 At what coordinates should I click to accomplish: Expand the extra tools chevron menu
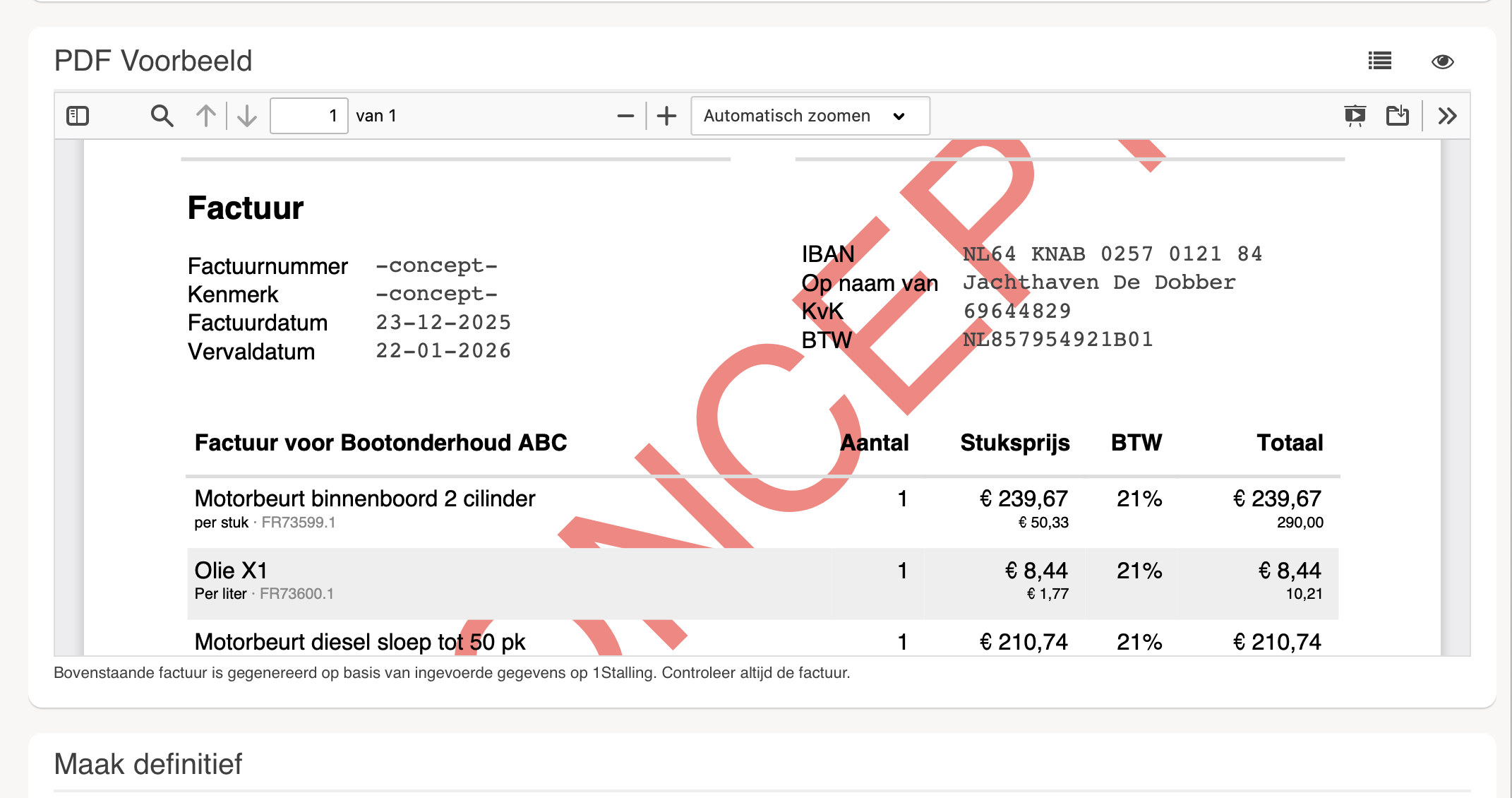click(x=1447, y=116)
